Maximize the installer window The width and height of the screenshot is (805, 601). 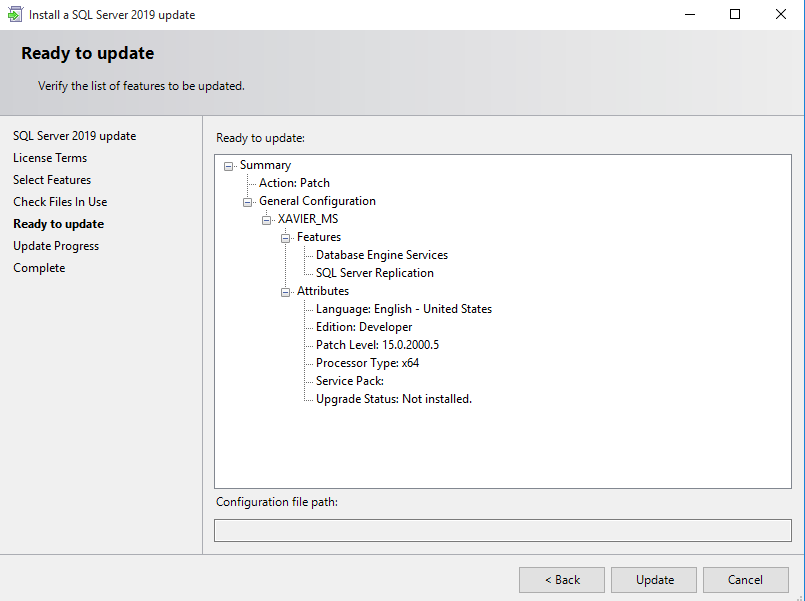(735, 14)
